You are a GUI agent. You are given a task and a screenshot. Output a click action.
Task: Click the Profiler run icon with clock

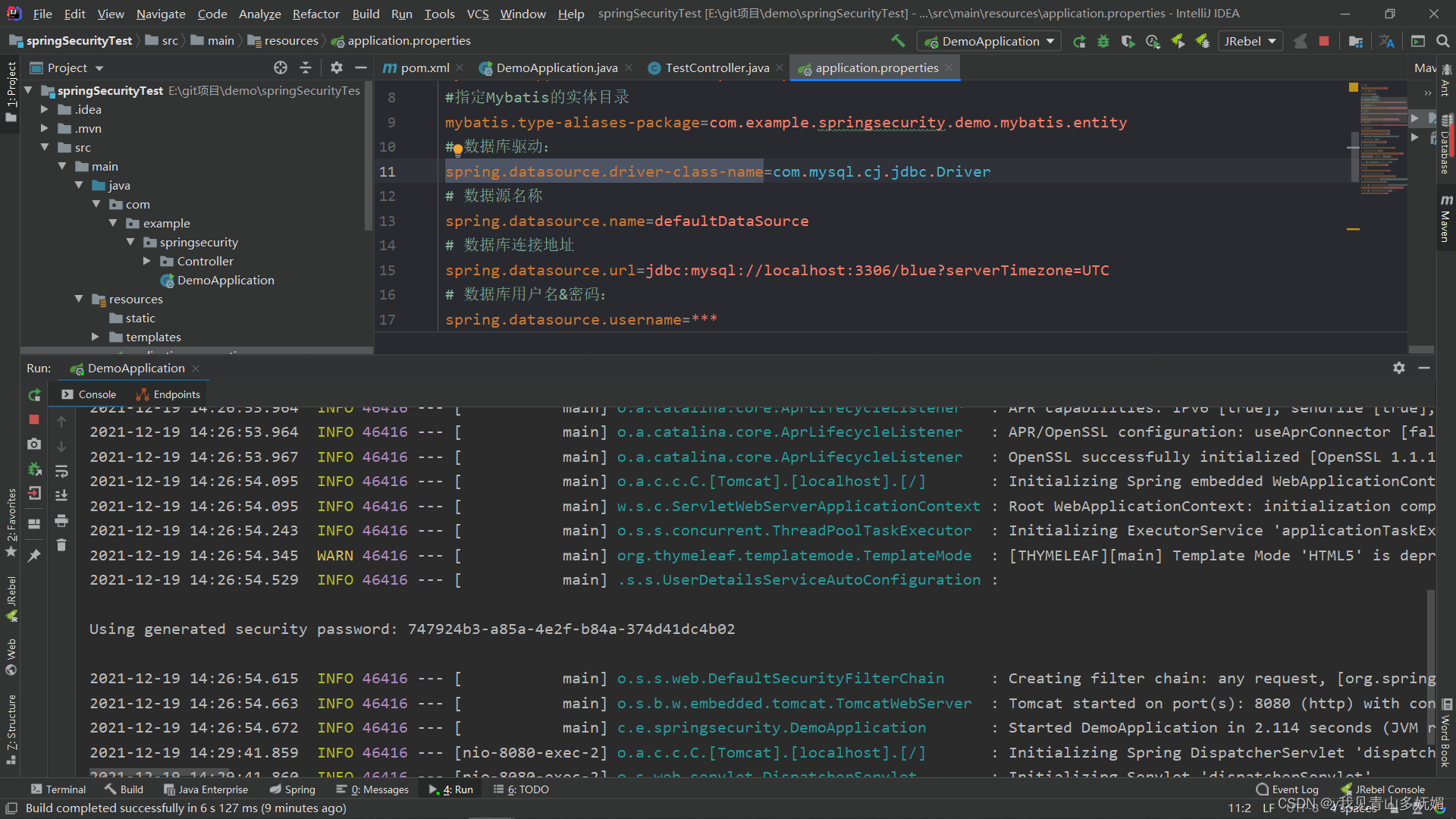1153,42
